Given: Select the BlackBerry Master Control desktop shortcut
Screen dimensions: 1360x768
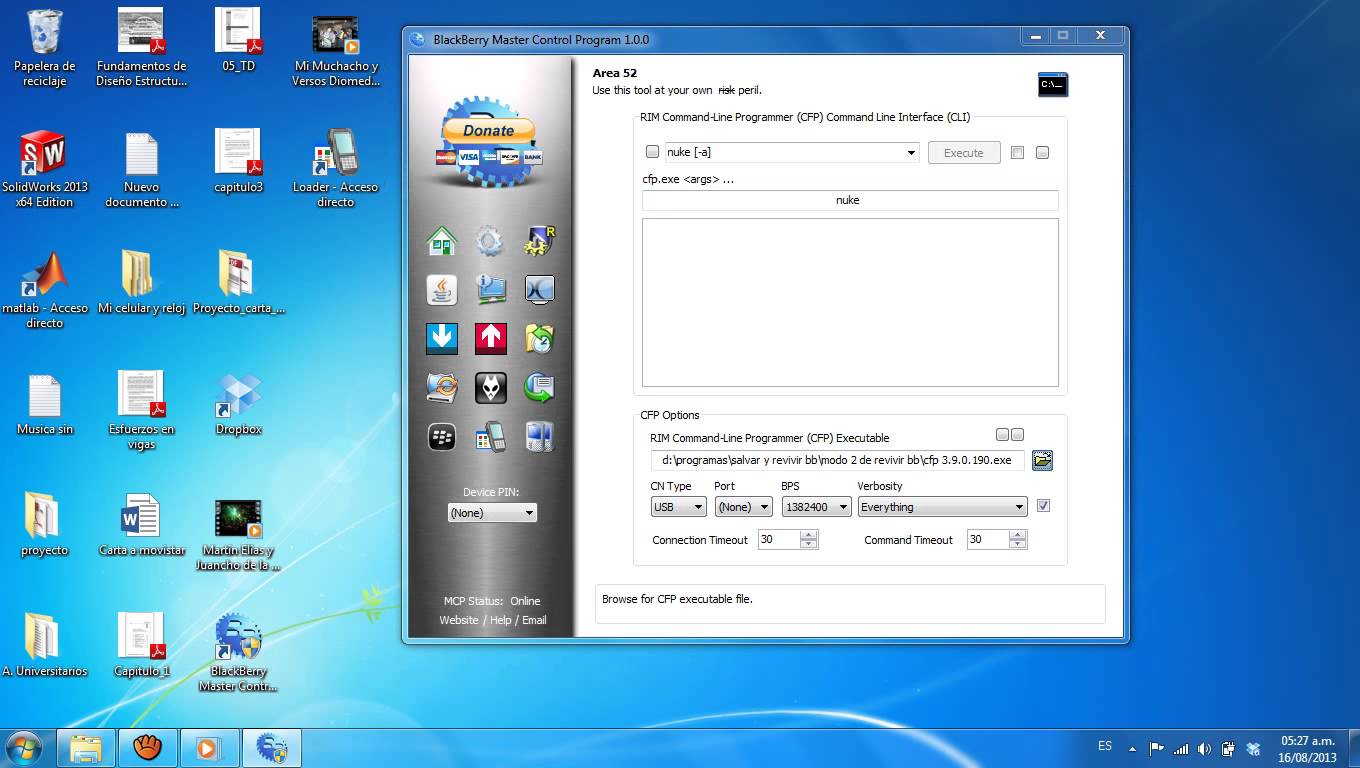Looking at the screenshot, I should click(x=238, y=652).
